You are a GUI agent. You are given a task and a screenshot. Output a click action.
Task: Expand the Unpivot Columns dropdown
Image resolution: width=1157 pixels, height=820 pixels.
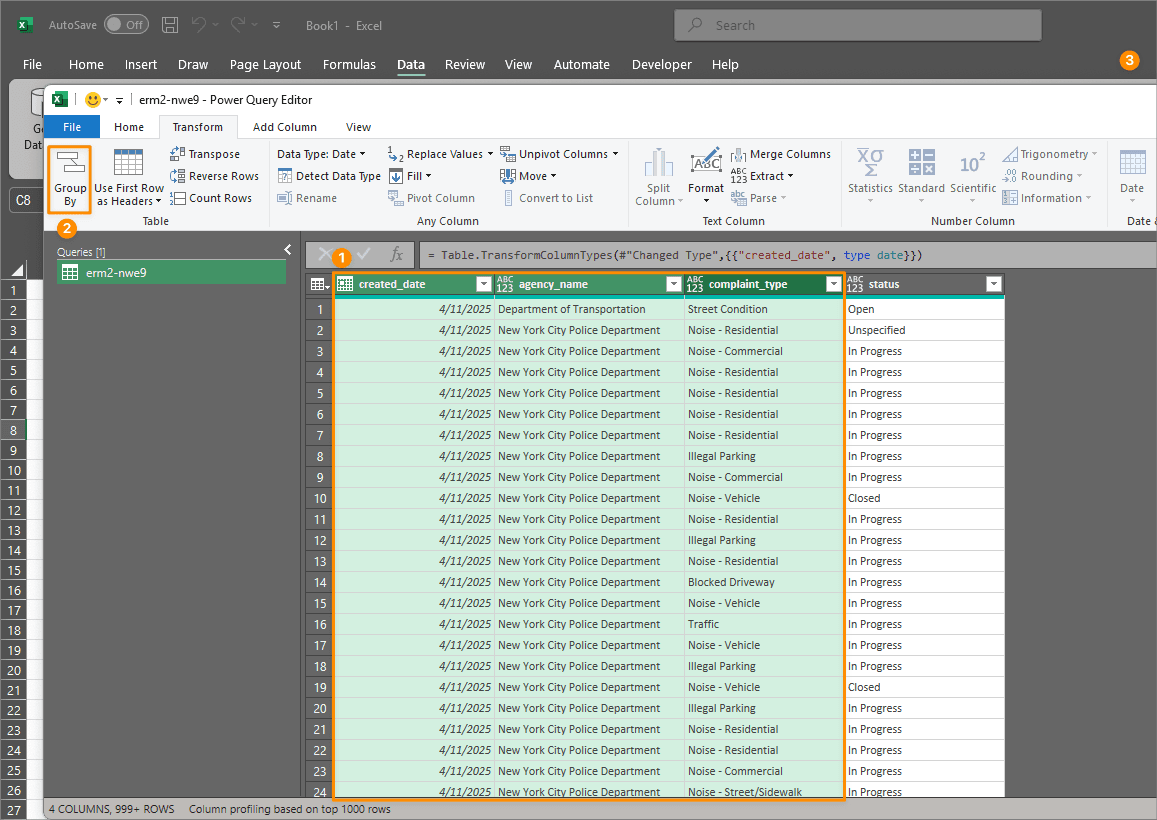(x=615, y=154)
